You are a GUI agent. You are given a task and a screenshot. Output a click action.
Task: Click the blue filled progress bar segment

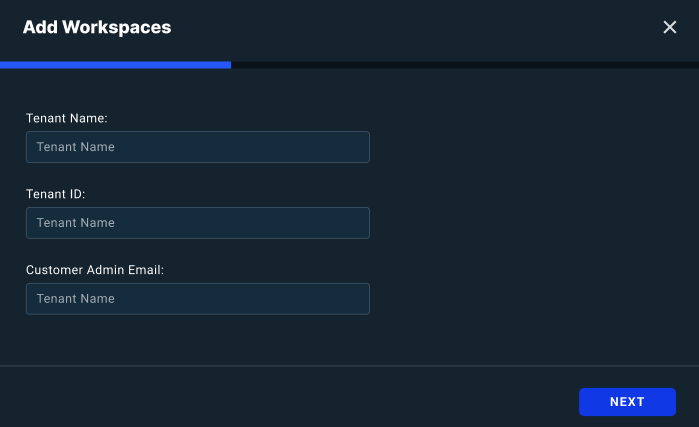click(115, 65)
